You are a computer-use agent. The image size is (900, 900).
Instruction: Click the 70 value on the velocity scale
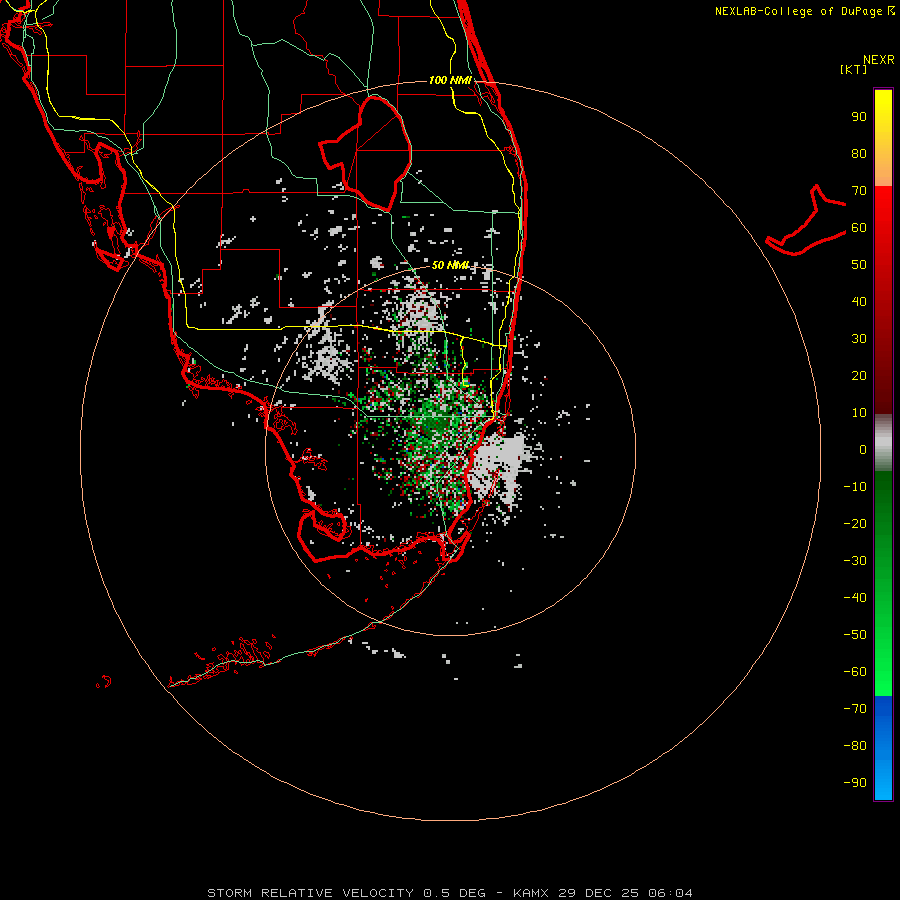coord(859,191)
